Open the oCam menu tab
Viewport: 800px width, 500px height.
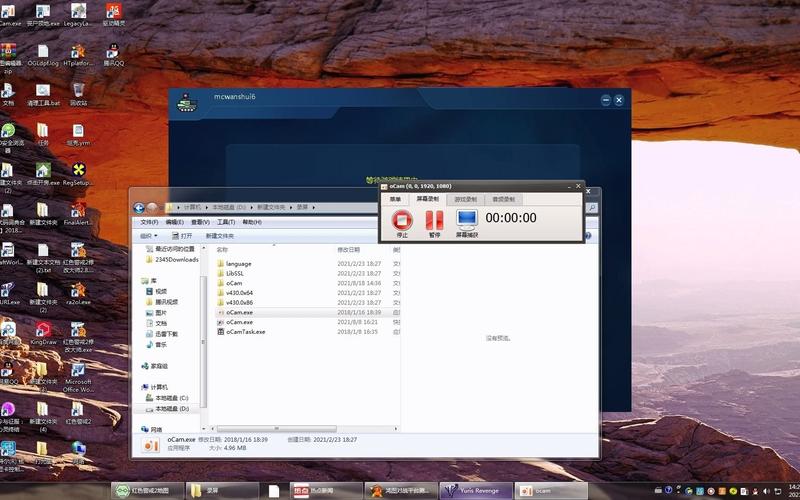pos(395,199)
